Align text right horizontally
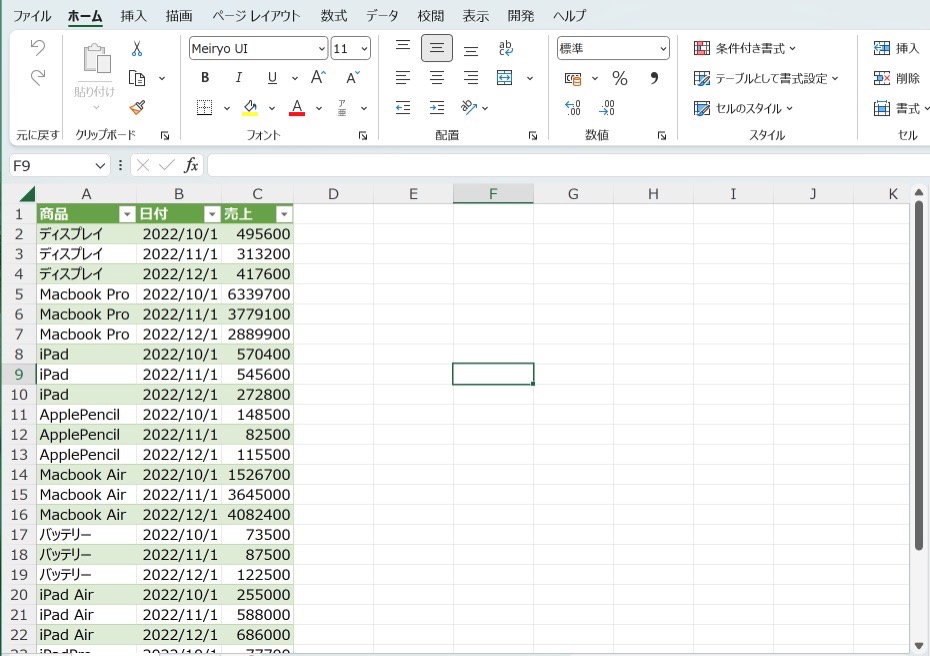This screenshot has width=930, height=656. 471,78
